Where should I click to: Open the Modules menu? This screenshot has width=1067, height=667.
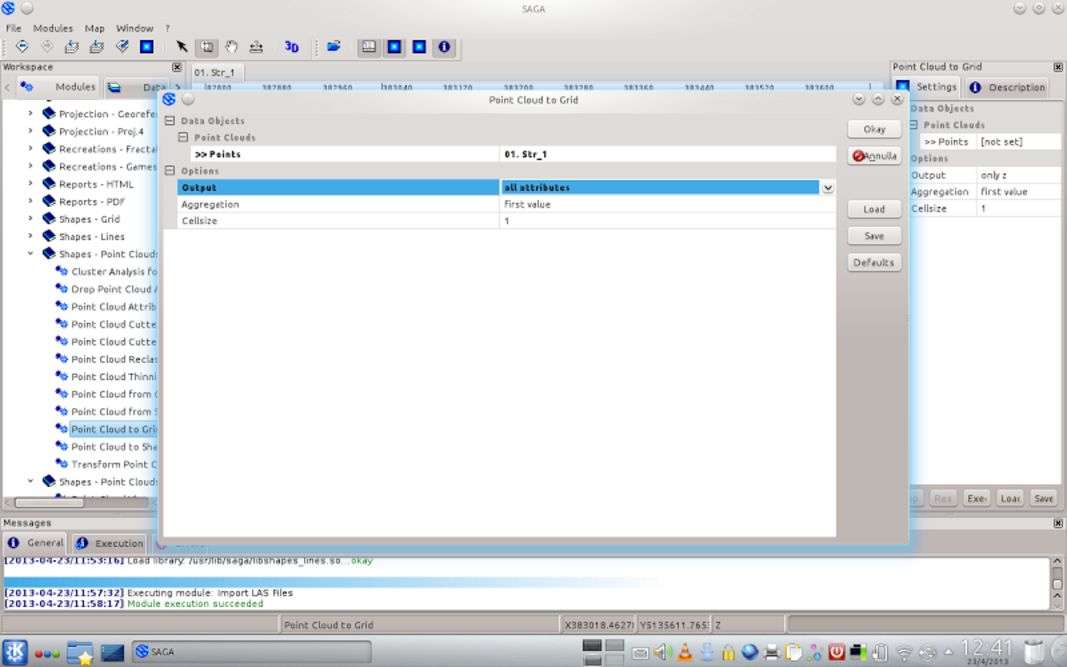(53, 28)
